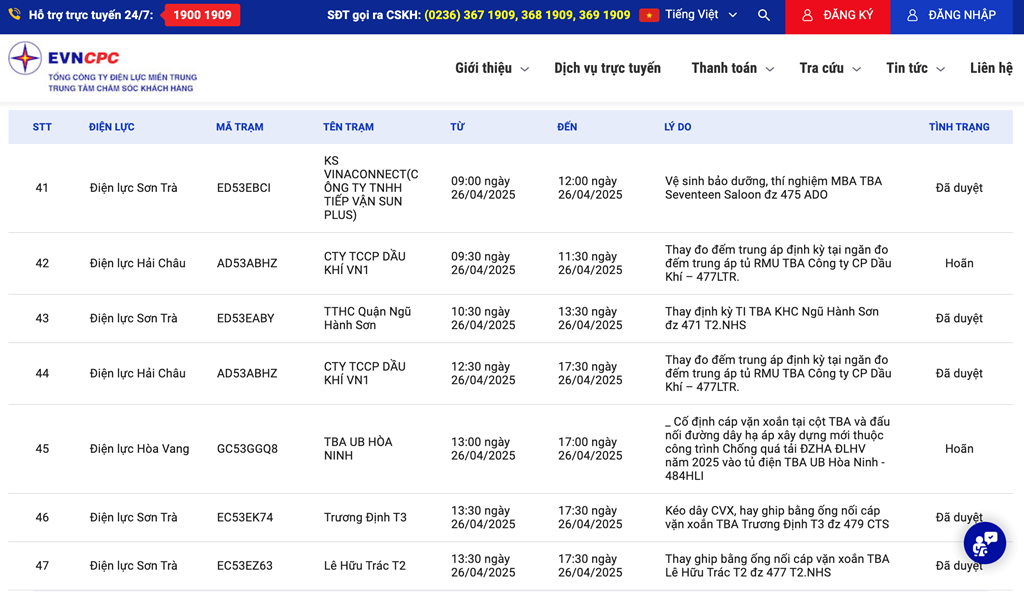Viewport: 1024px width, 593px height.
Task: Click end time 11:30 ngày 26/04/2025
Action: click(x=590, y=263)
